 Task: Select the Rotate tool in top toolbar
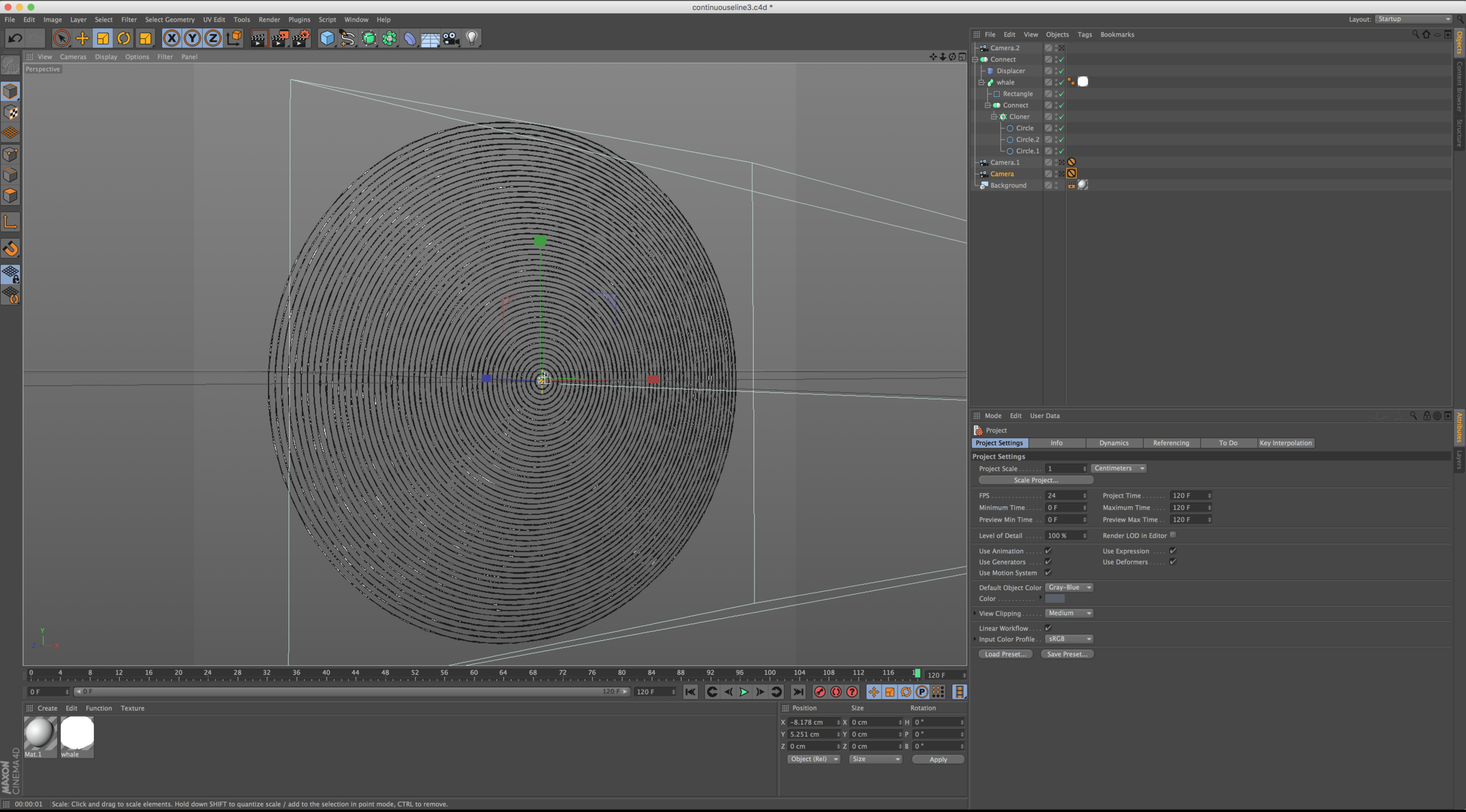pos(124,39)
